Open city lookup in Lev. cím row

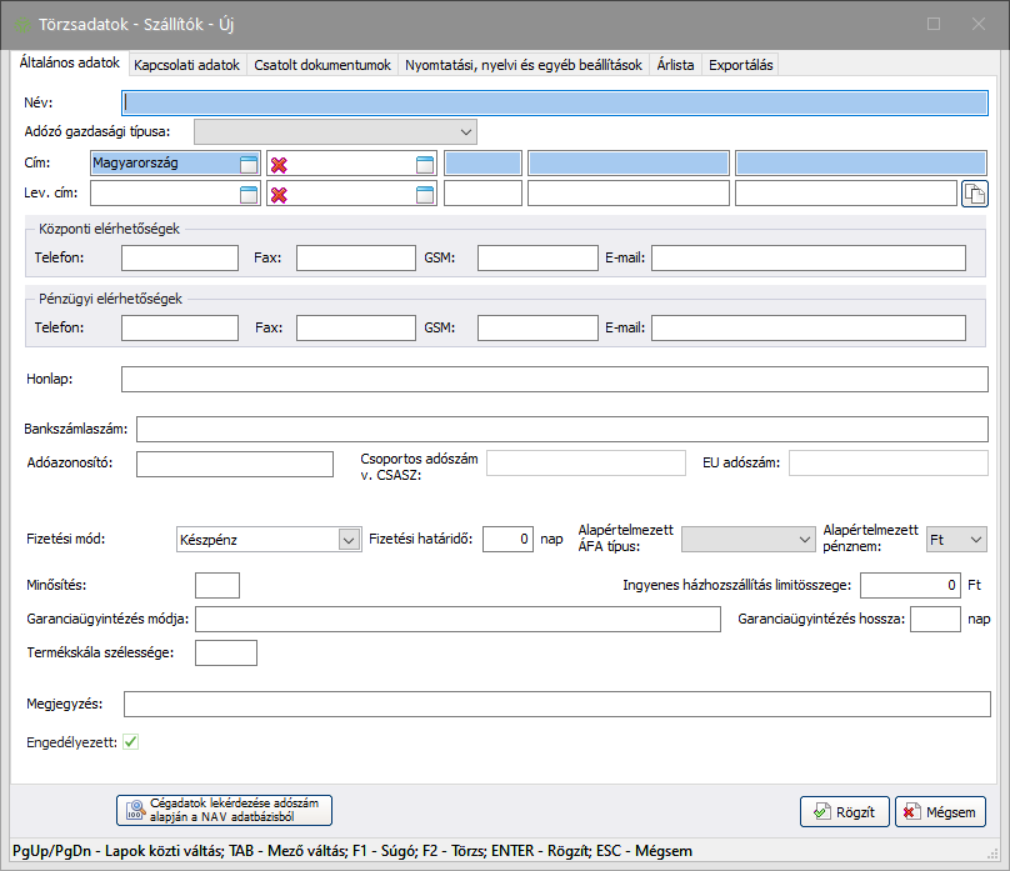point(425,194)
